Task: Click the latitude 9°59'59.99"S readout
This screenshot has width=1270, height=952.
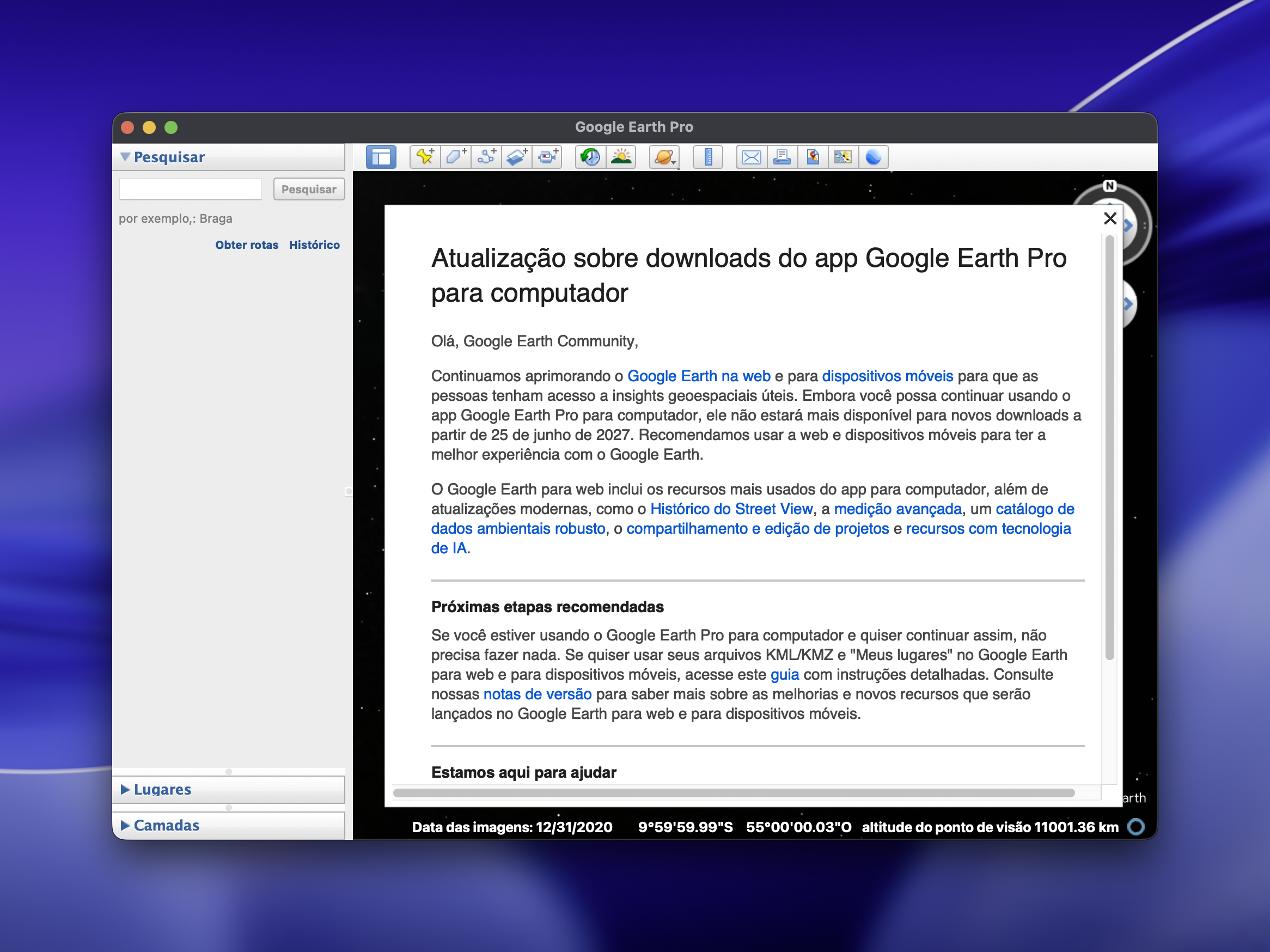Action: pos(686,827)
